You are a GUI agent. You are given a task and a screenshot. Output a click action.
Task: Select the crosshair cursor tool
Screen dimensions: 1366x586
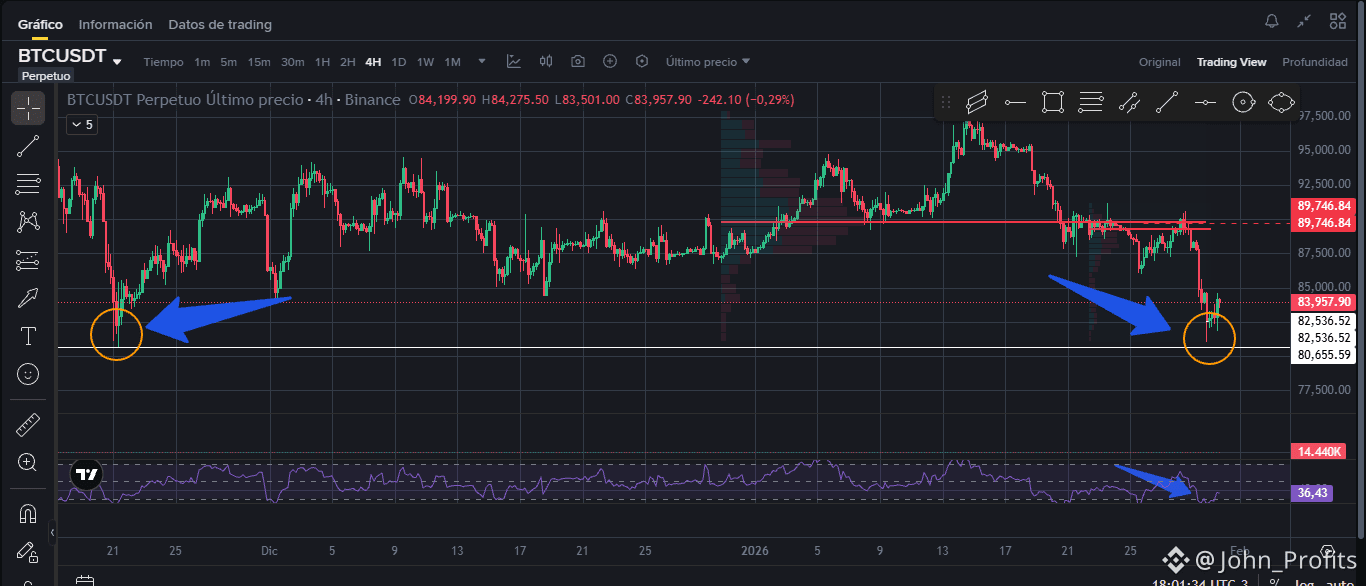click(x=28, y=108)
